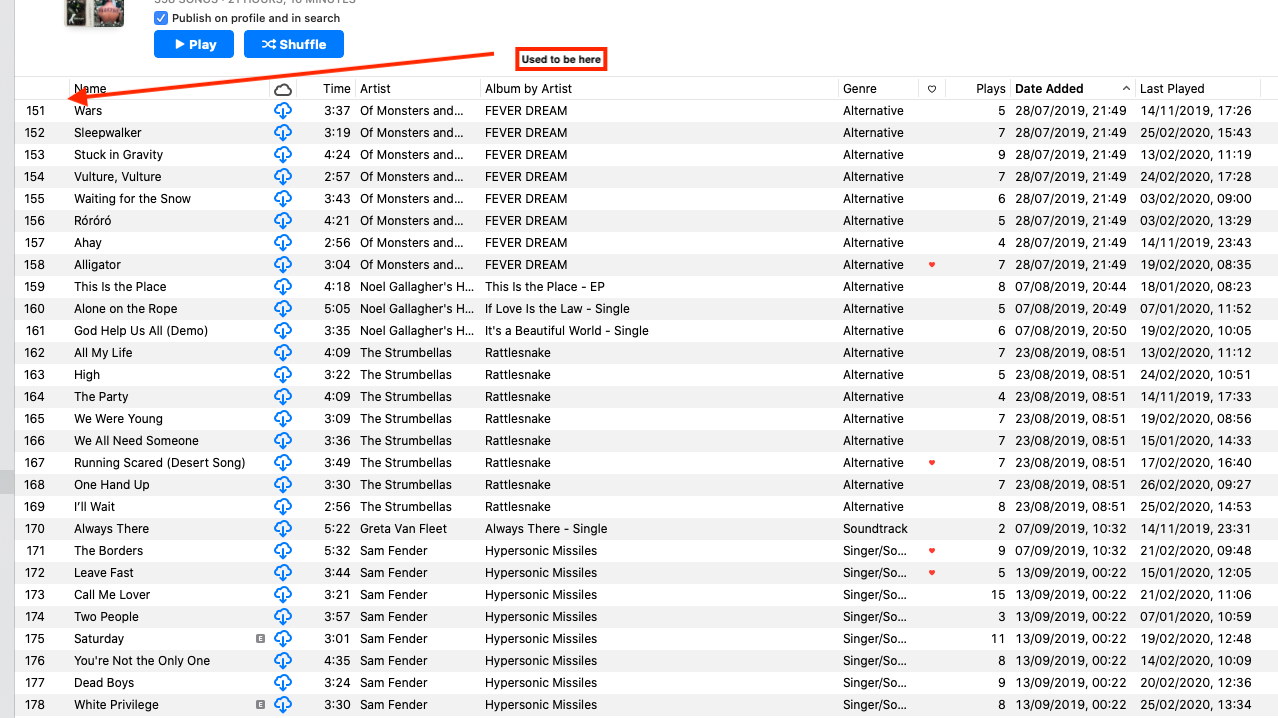Toggle the heart on The Borders

pos(932,551)
